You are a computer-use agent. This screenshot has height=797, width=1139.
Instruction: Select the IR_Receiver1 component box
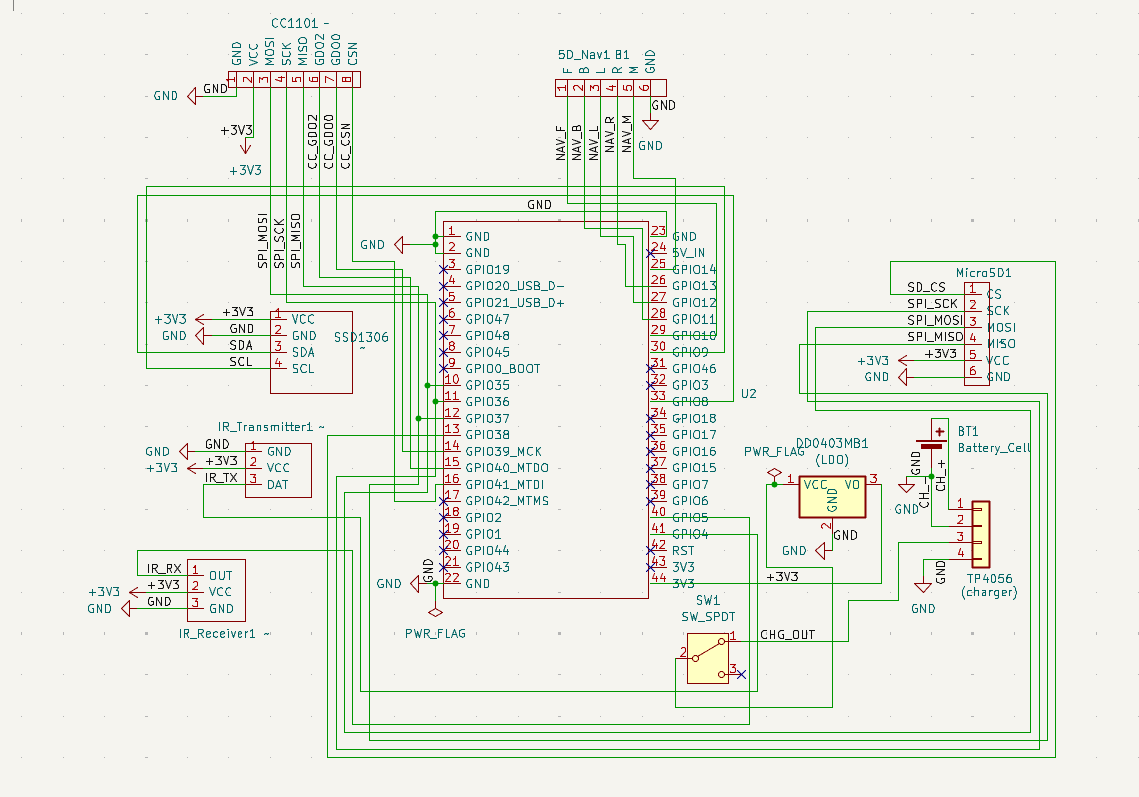click(x=216, y=591)
